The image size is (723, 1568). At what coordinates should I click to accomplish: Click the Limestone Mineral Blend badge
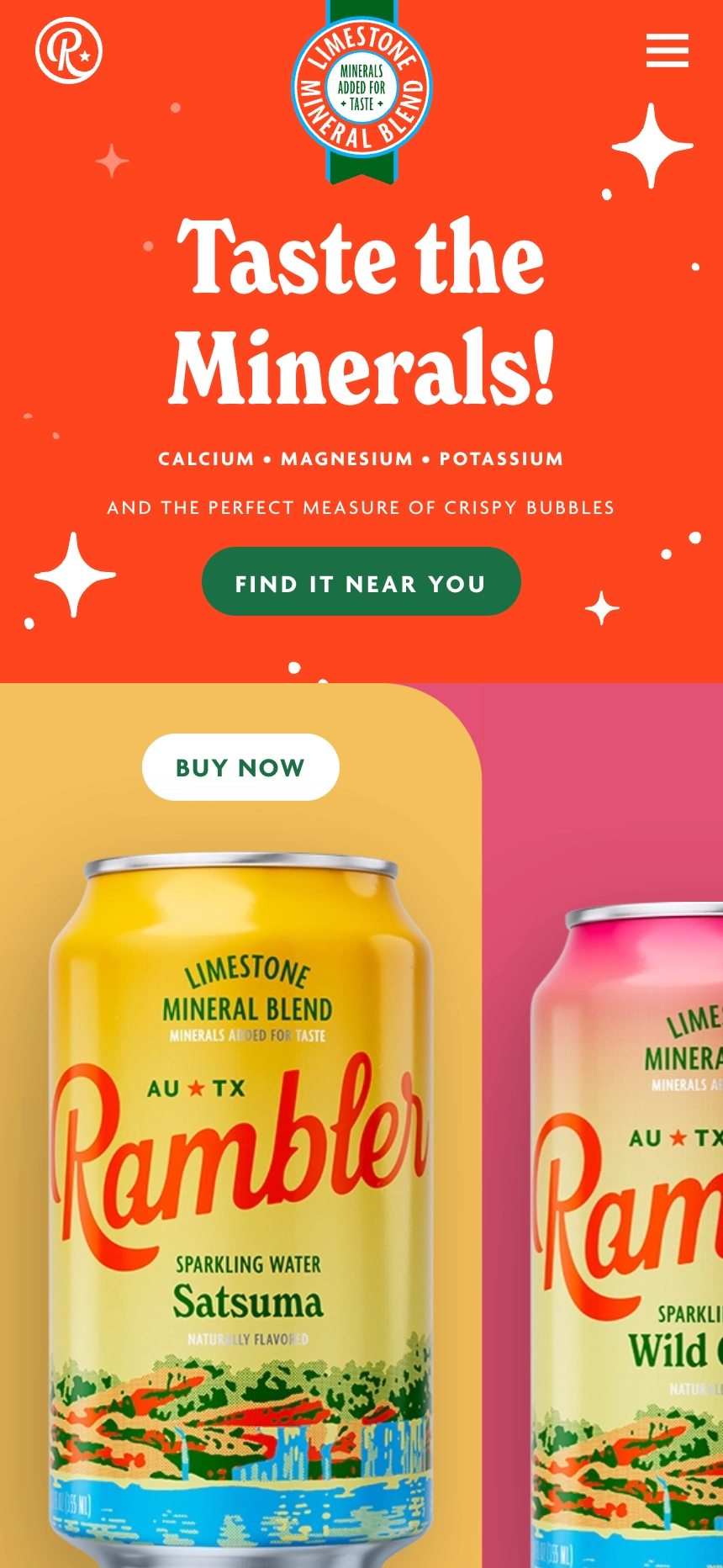click(361, 91)
